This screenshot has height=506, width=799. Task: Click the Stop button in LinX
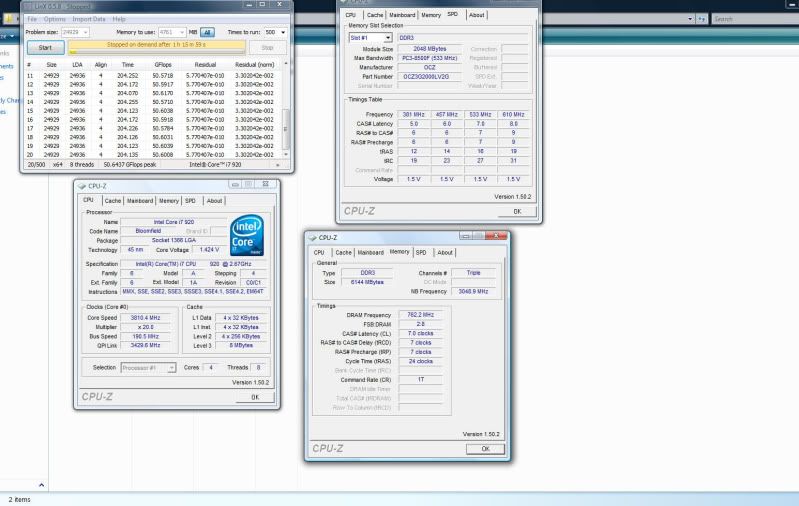click(268, 47)
